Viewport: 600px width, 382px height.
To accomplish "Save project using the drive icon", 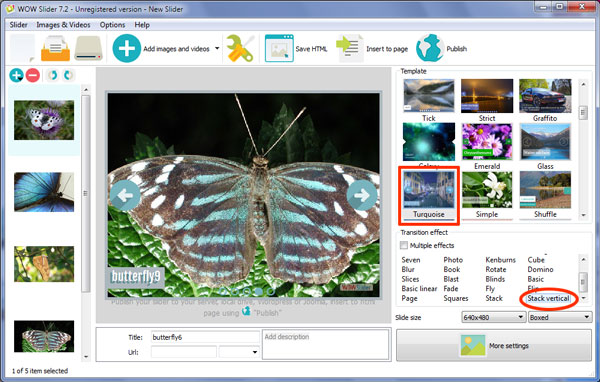I will [88, 49].
